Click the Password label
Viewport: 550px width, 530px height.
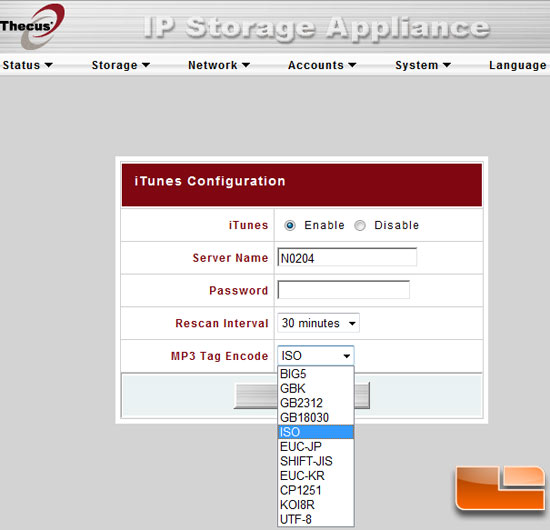[239, 290]
